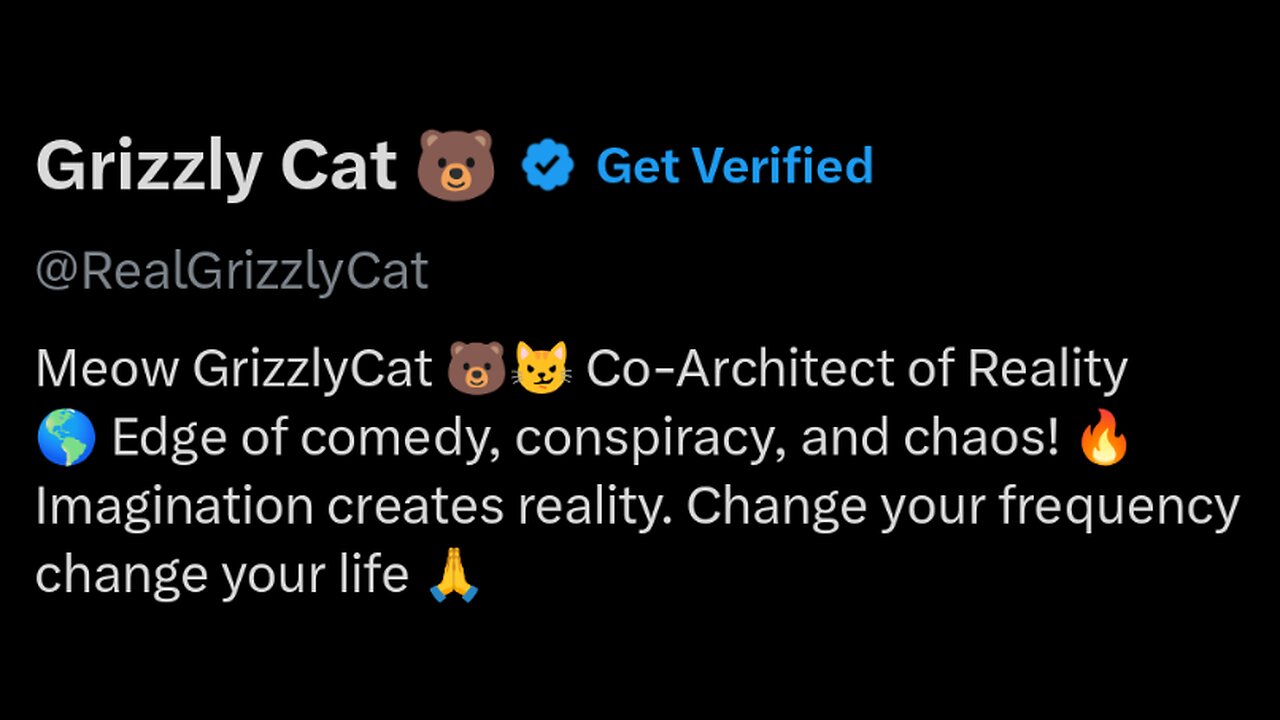The width and height of the screenshot is (1280, 720).
Task: Click the word Meow in the bio
Action: (x=108, y=369)
